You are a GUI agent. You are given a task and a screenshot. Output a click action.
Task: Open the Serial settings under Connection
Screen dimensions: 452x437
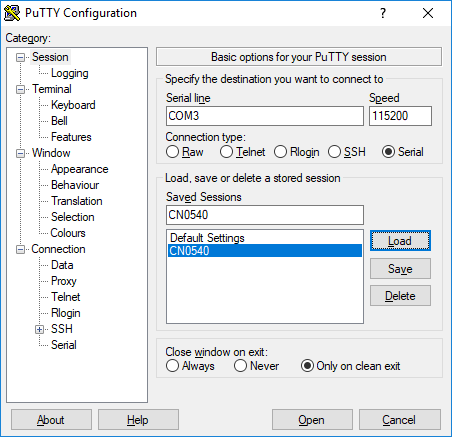tap(64, 345)
